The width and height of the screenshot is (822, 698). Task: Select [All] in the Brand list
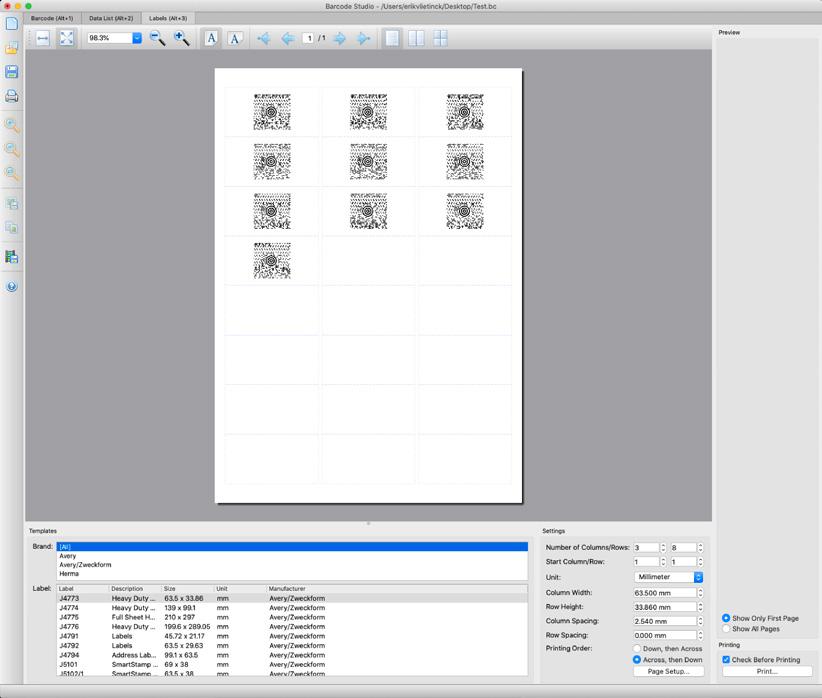point(292,547)
